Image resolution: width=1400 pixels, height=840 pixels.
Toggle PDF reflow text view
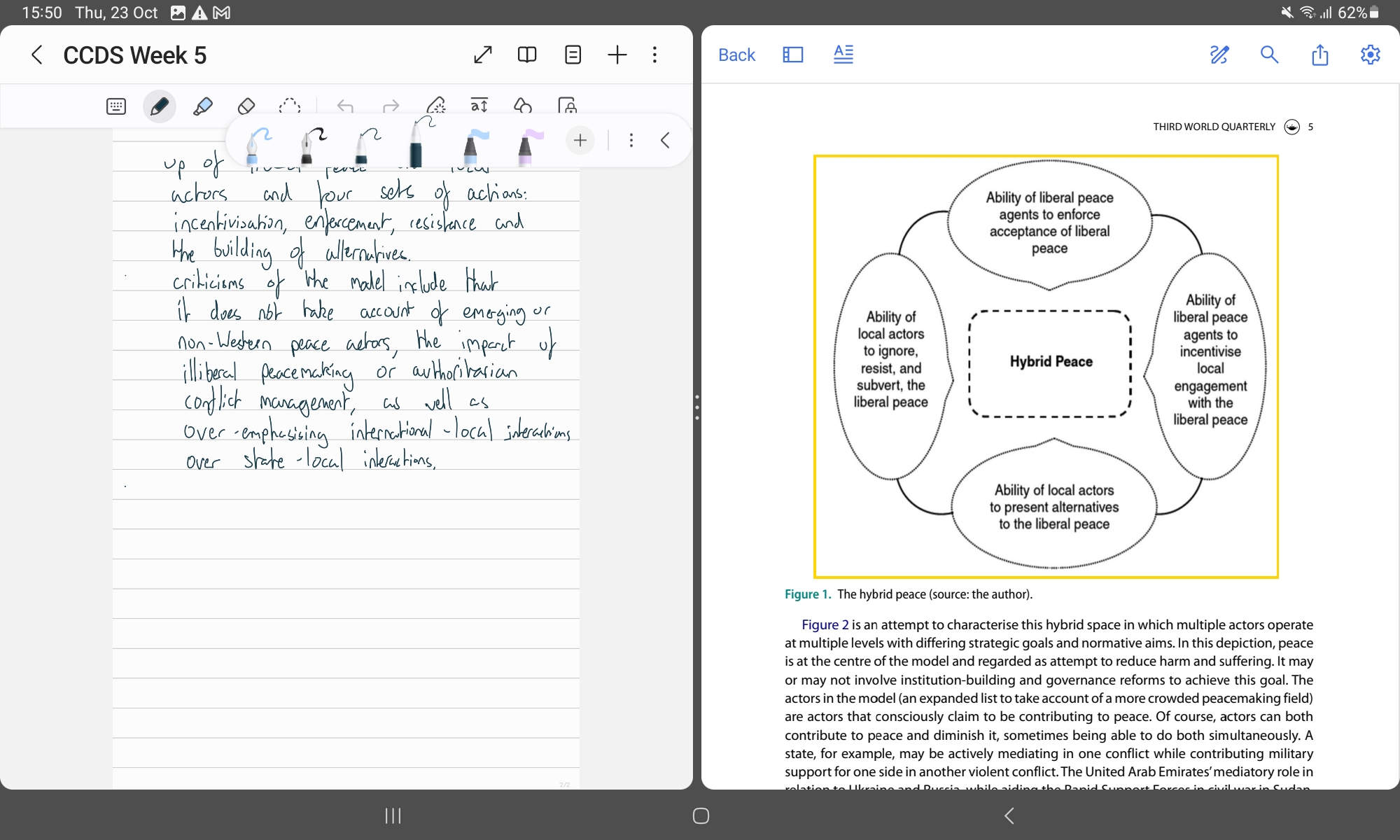843,55
